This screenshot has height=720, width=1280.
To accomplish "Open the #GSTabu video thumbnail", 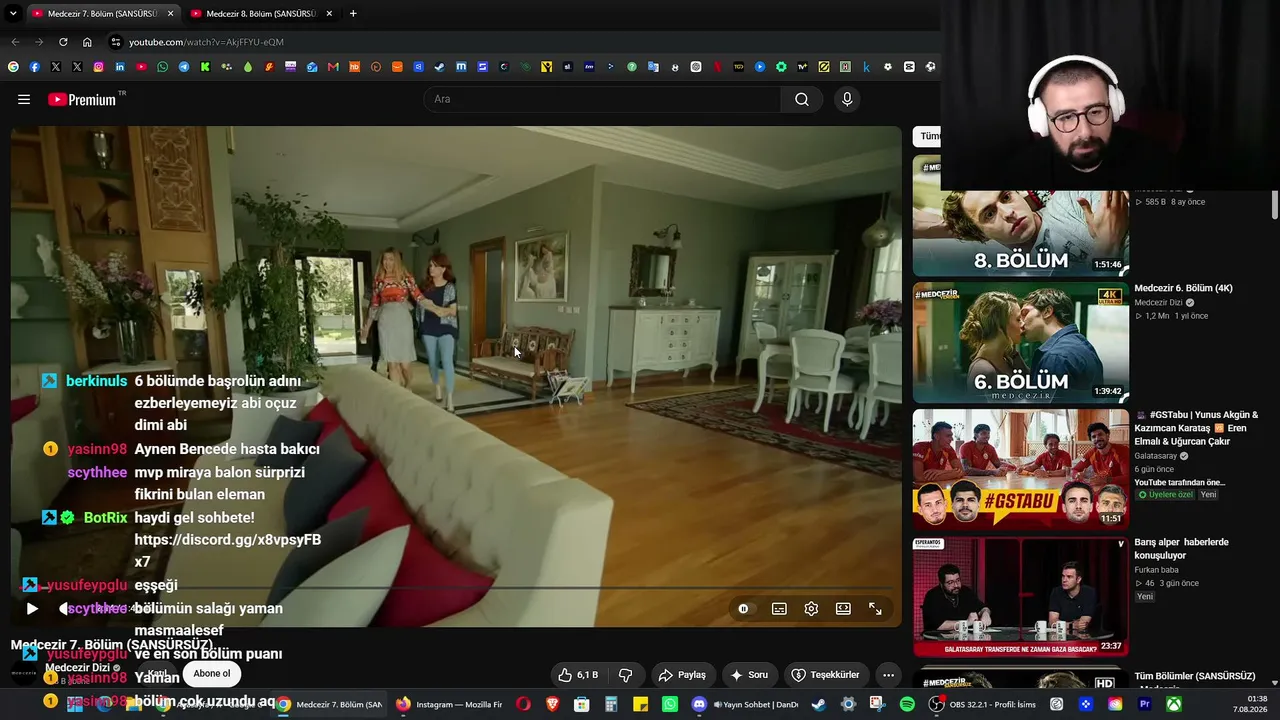I will [x=1020, y=470].
